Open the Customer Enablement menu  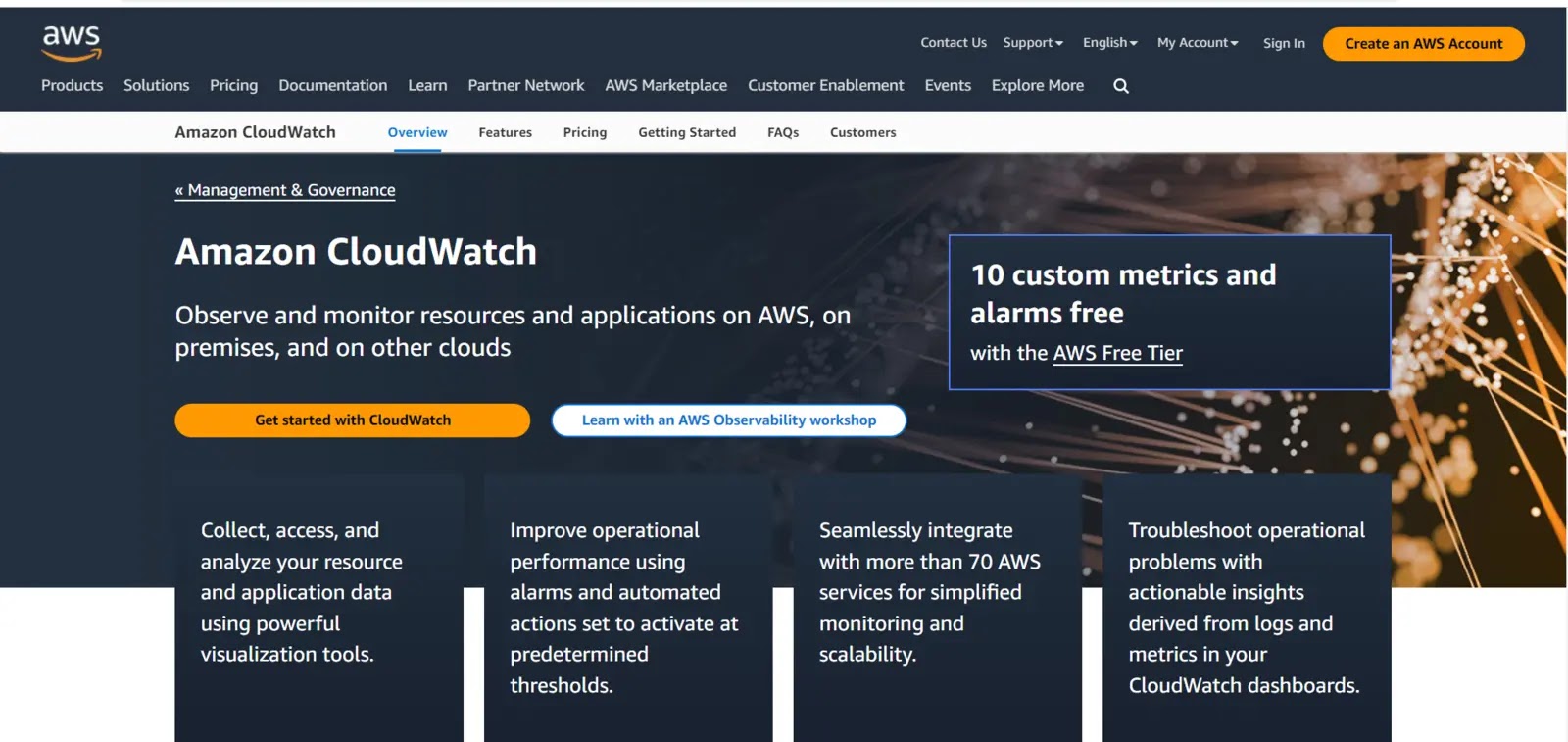[826, 85]
